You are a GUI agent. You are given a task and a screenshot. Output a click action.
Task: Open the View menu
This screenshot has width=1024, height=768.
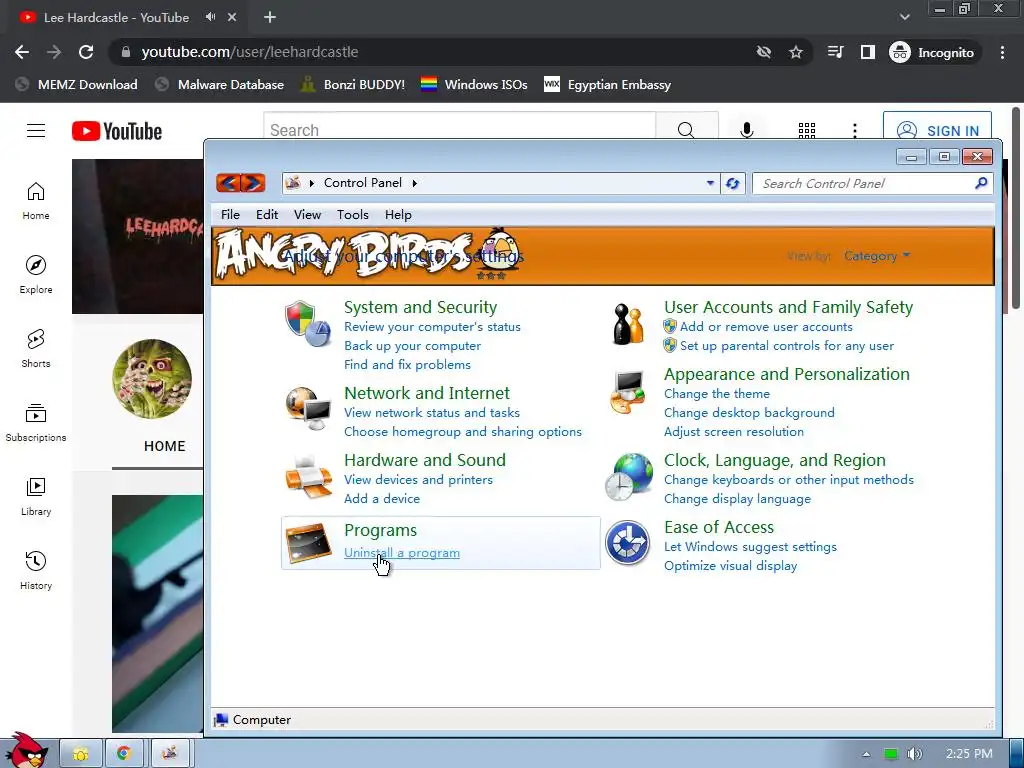click(x=307, y=215)
